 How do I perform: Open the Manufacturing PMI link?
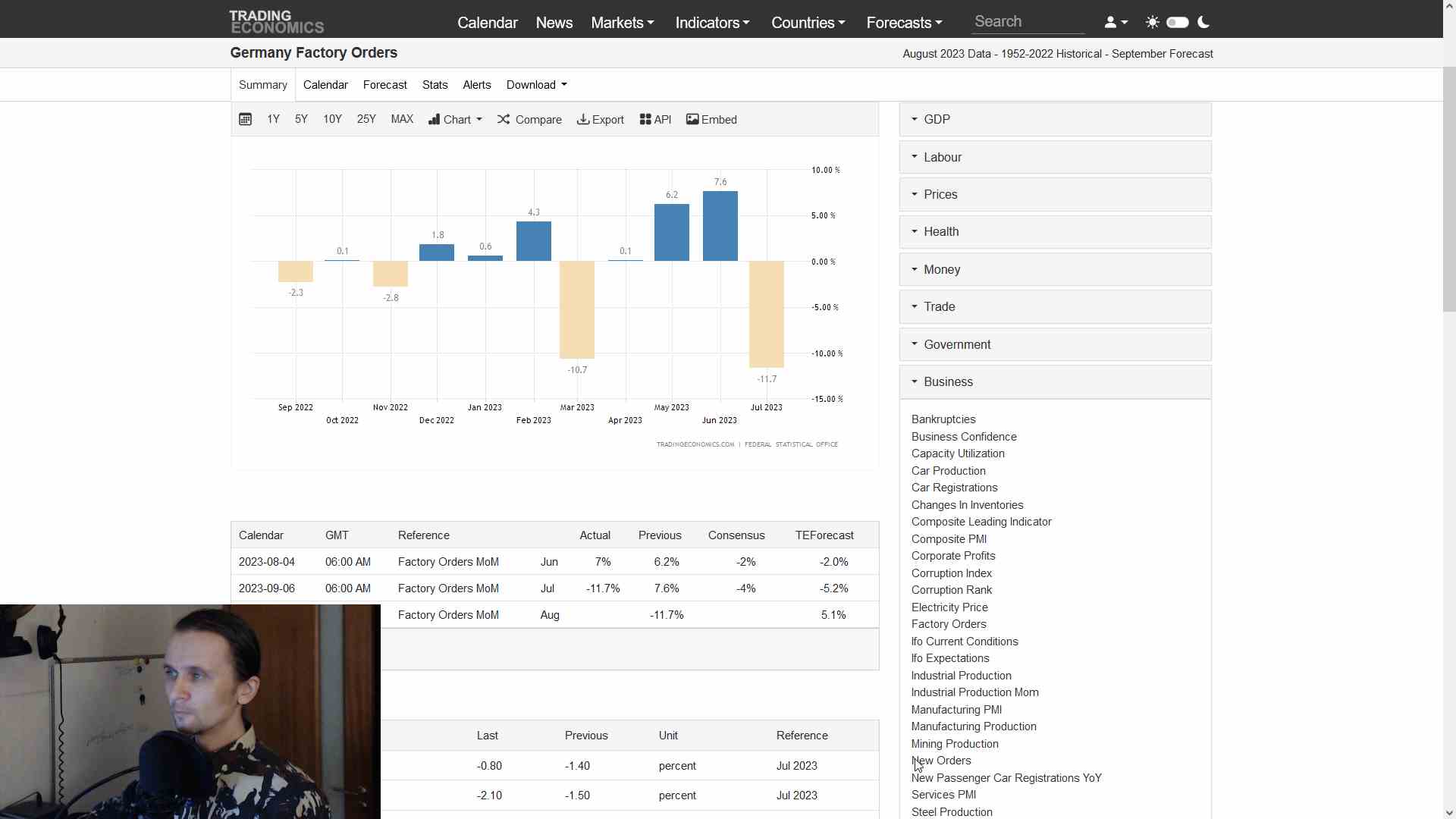(956, 709)
